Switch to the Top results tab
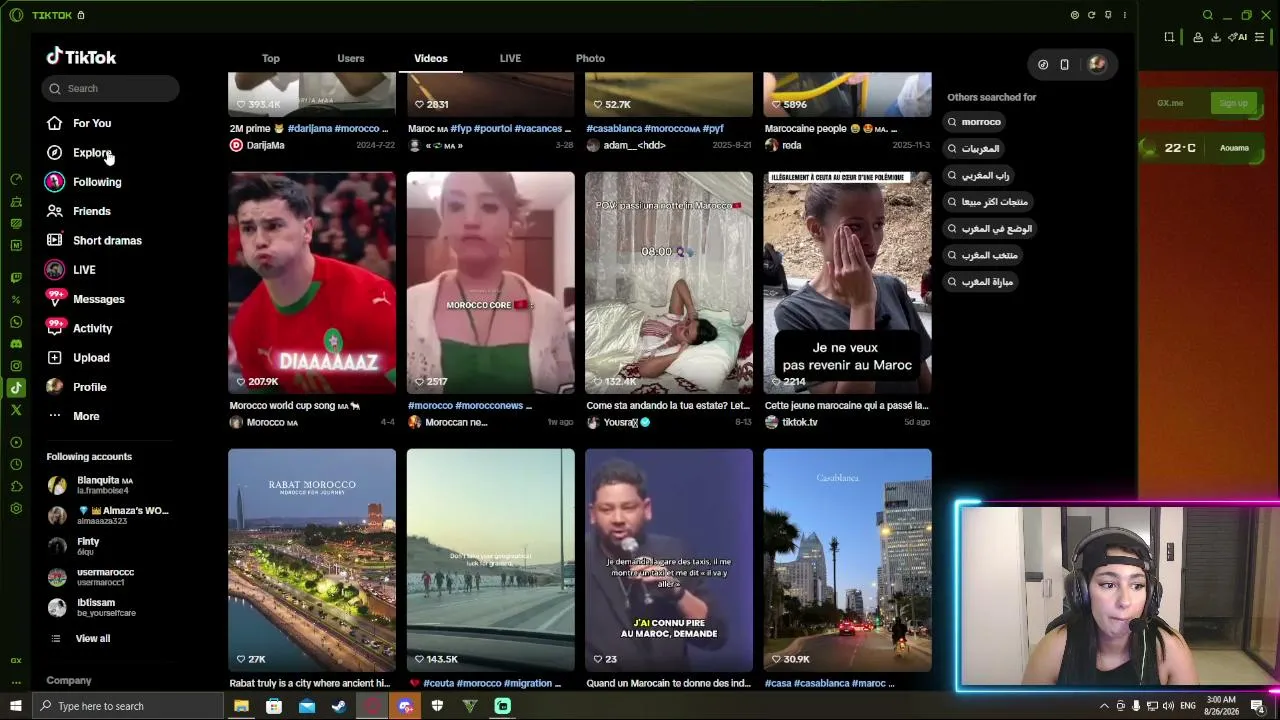Viewport: 1280px width, 720px height. point(270,58)
